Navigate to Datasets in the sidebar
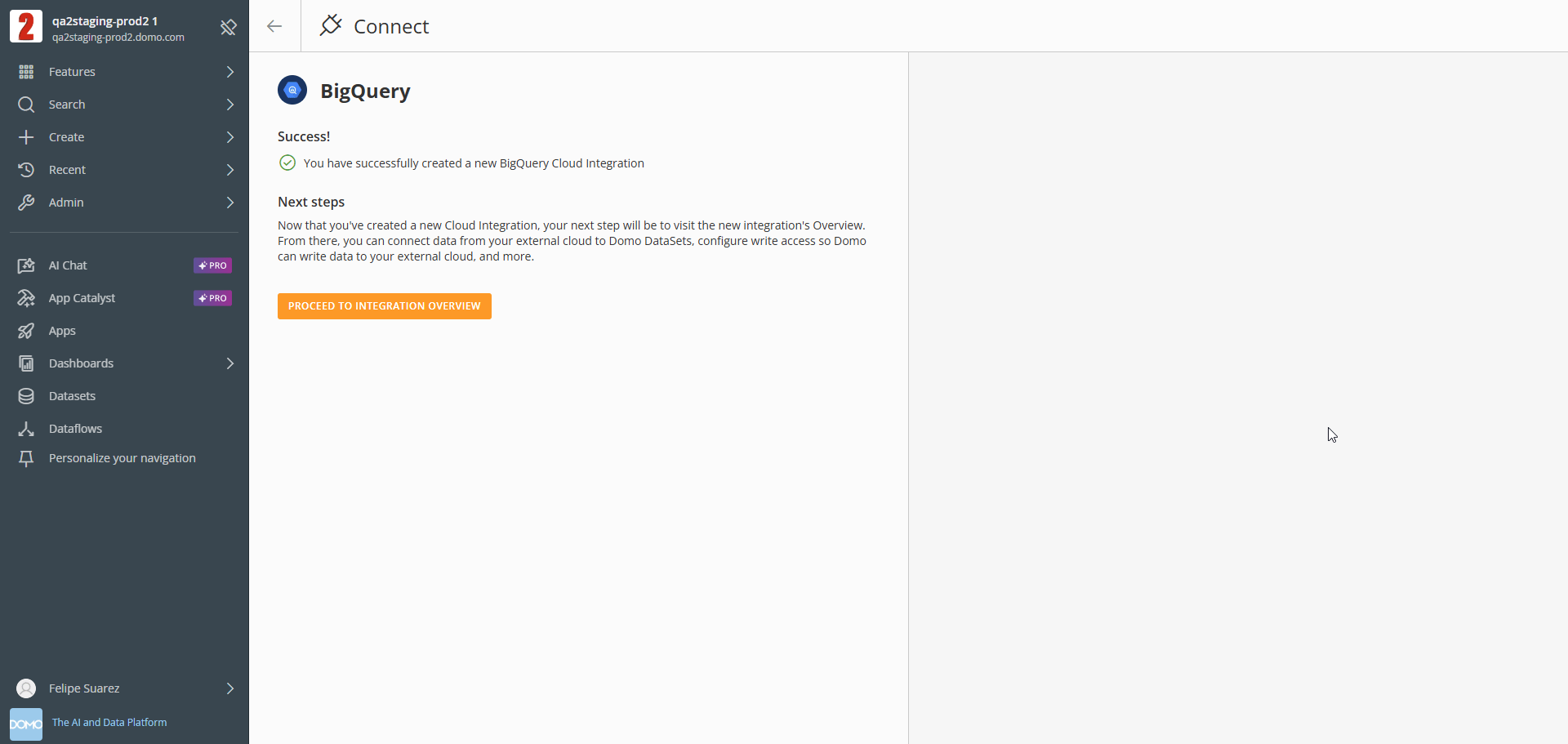This screenshot has width=1568, height=744. [124, 396]
